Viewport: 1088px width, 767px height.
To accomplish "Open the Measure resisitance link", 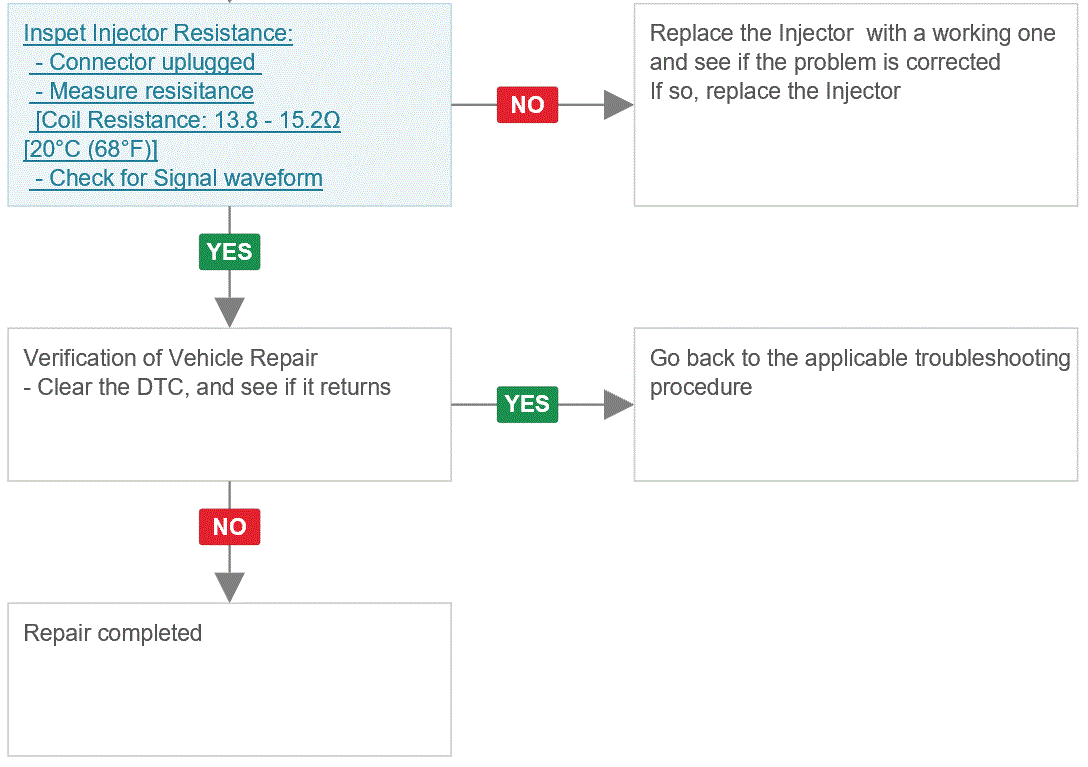I will 144,92.
